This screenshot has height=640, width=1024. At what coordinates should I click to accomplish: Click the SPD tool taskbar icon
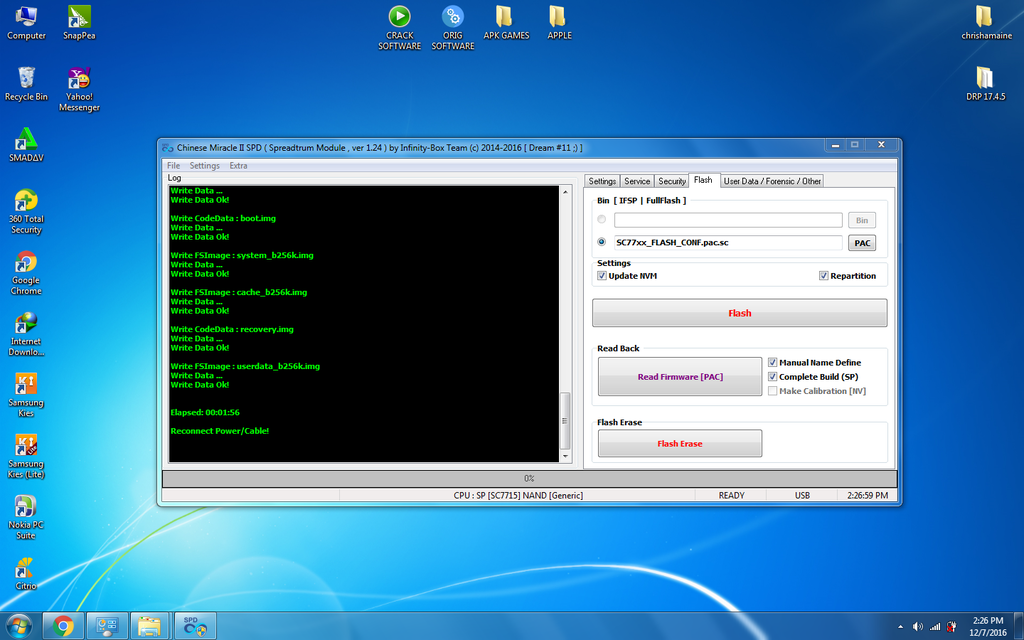pos(195,626)
